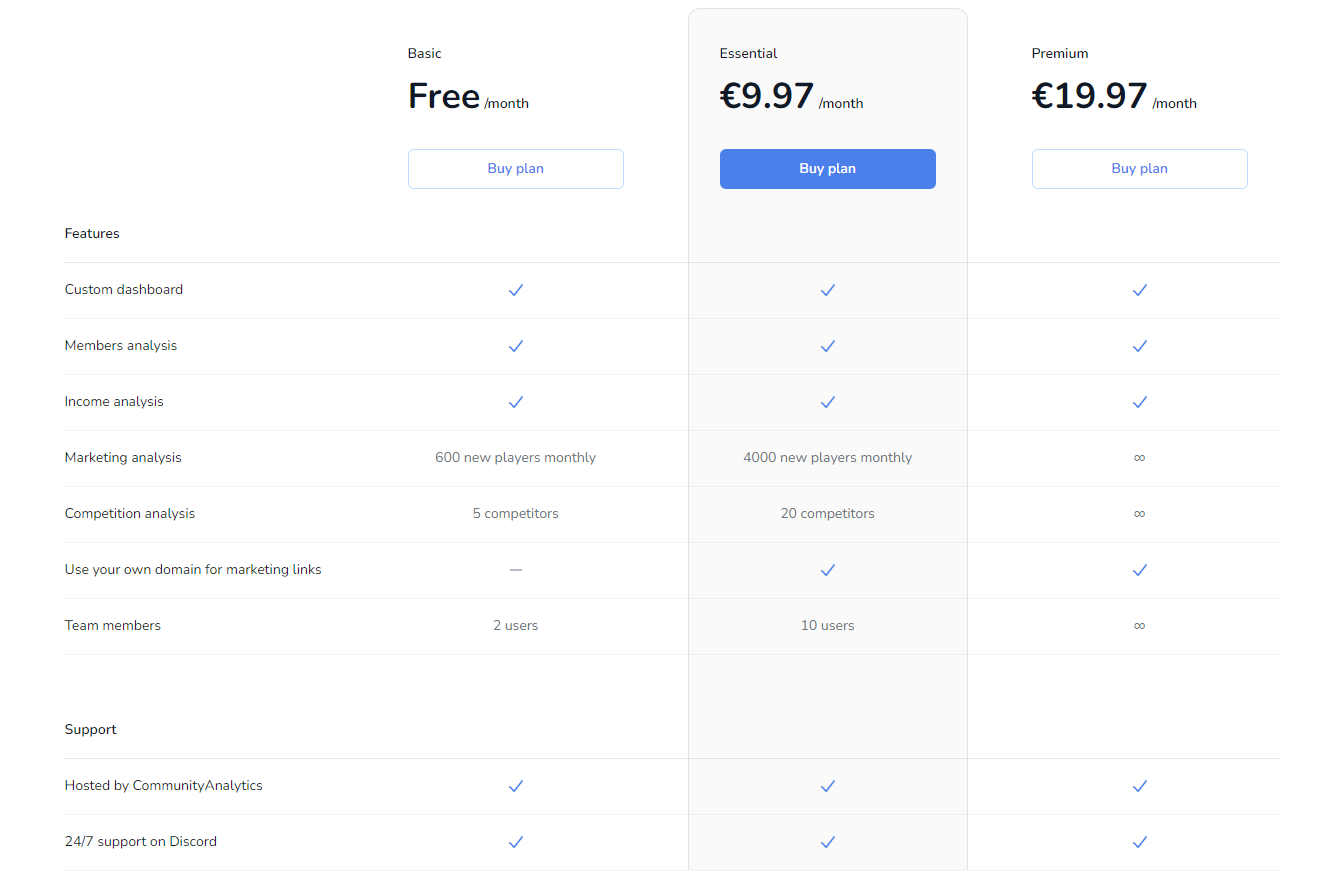Click the '10 users' cell

[x=827, y=626]
